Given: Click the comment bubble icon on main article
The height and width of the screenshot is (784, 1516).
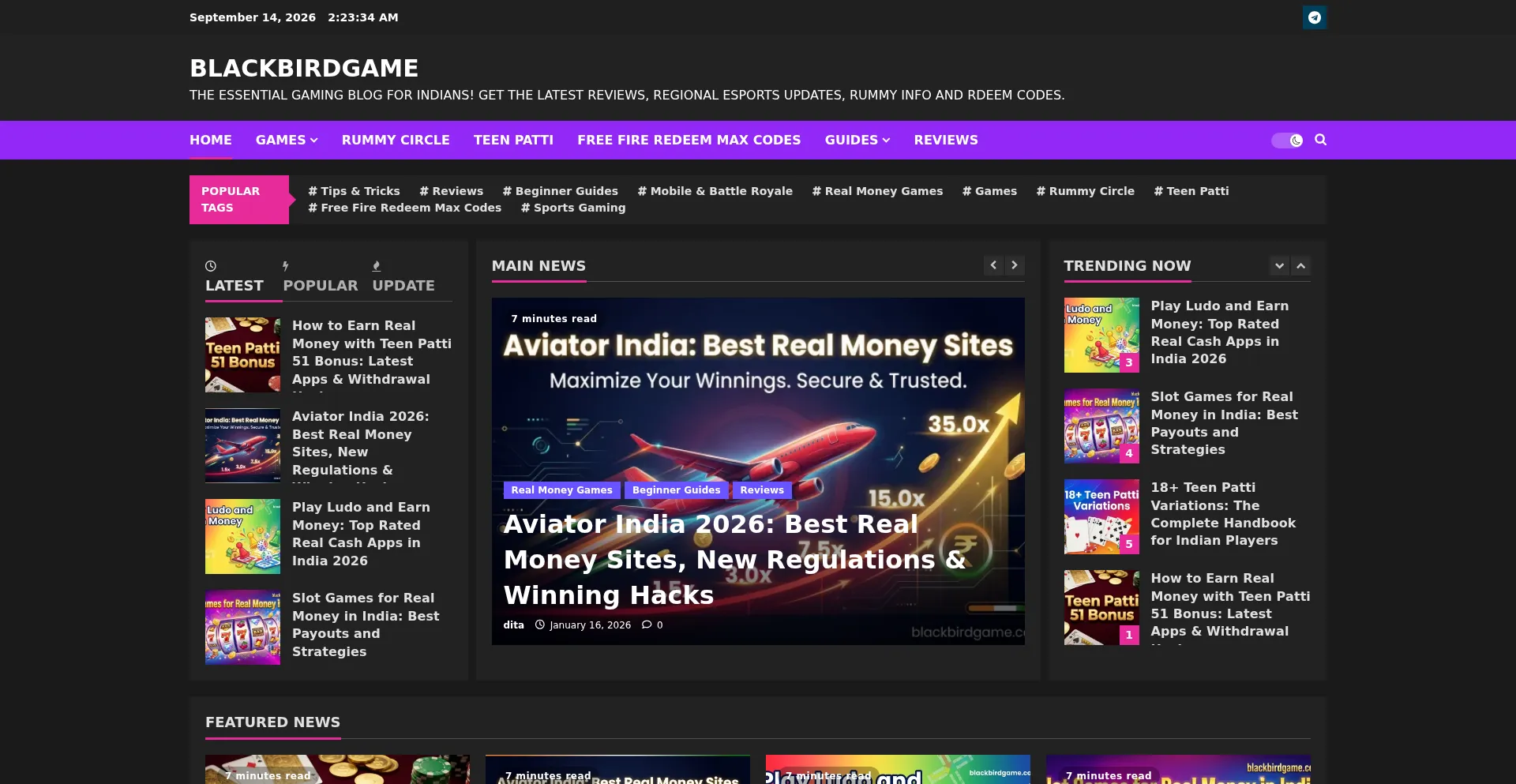Looking at the screenshot, I should pos(647,625).
